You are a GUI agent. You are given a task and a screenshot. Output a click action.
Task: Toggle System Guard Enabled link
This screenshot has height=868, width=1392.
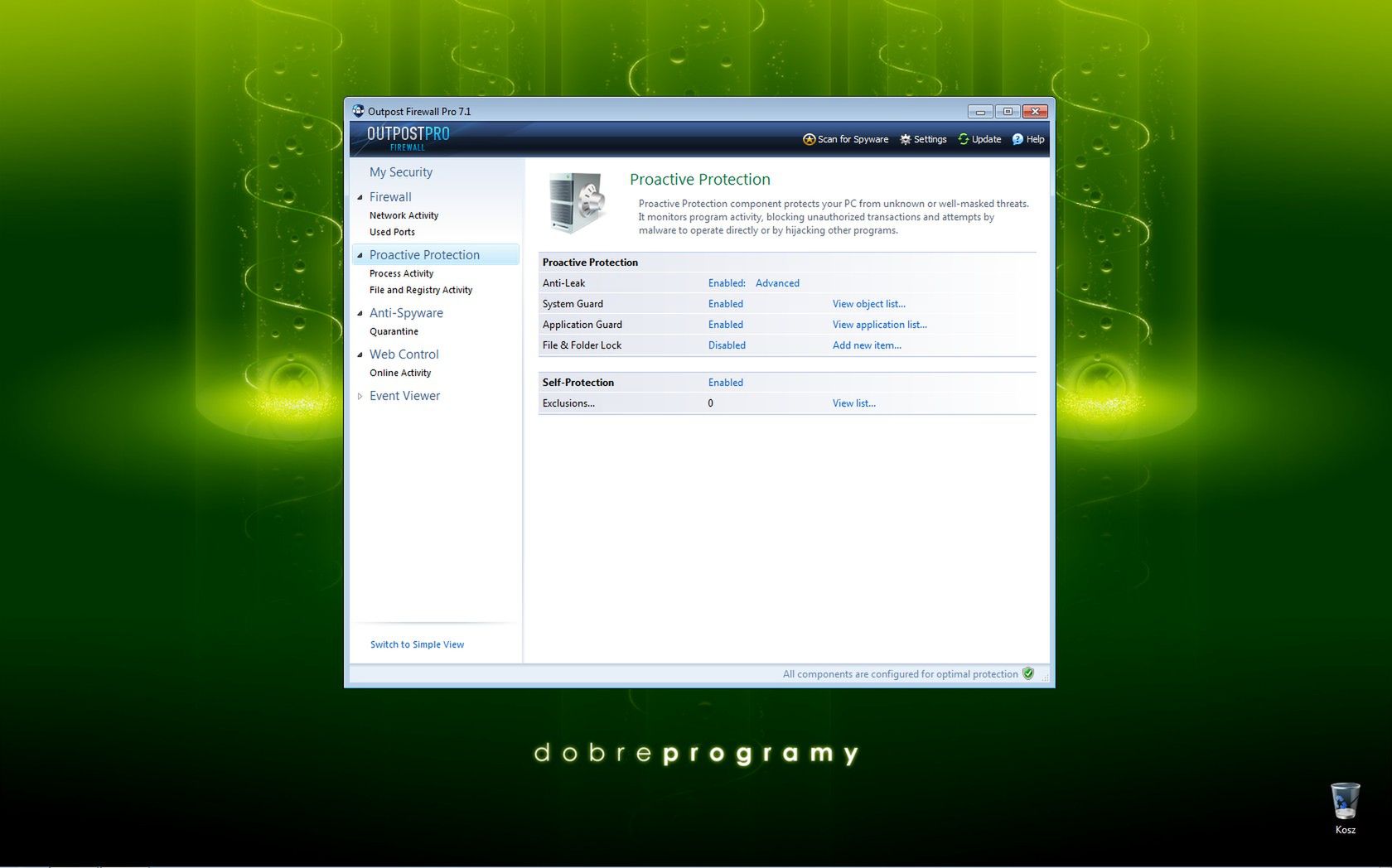[726, 304]
